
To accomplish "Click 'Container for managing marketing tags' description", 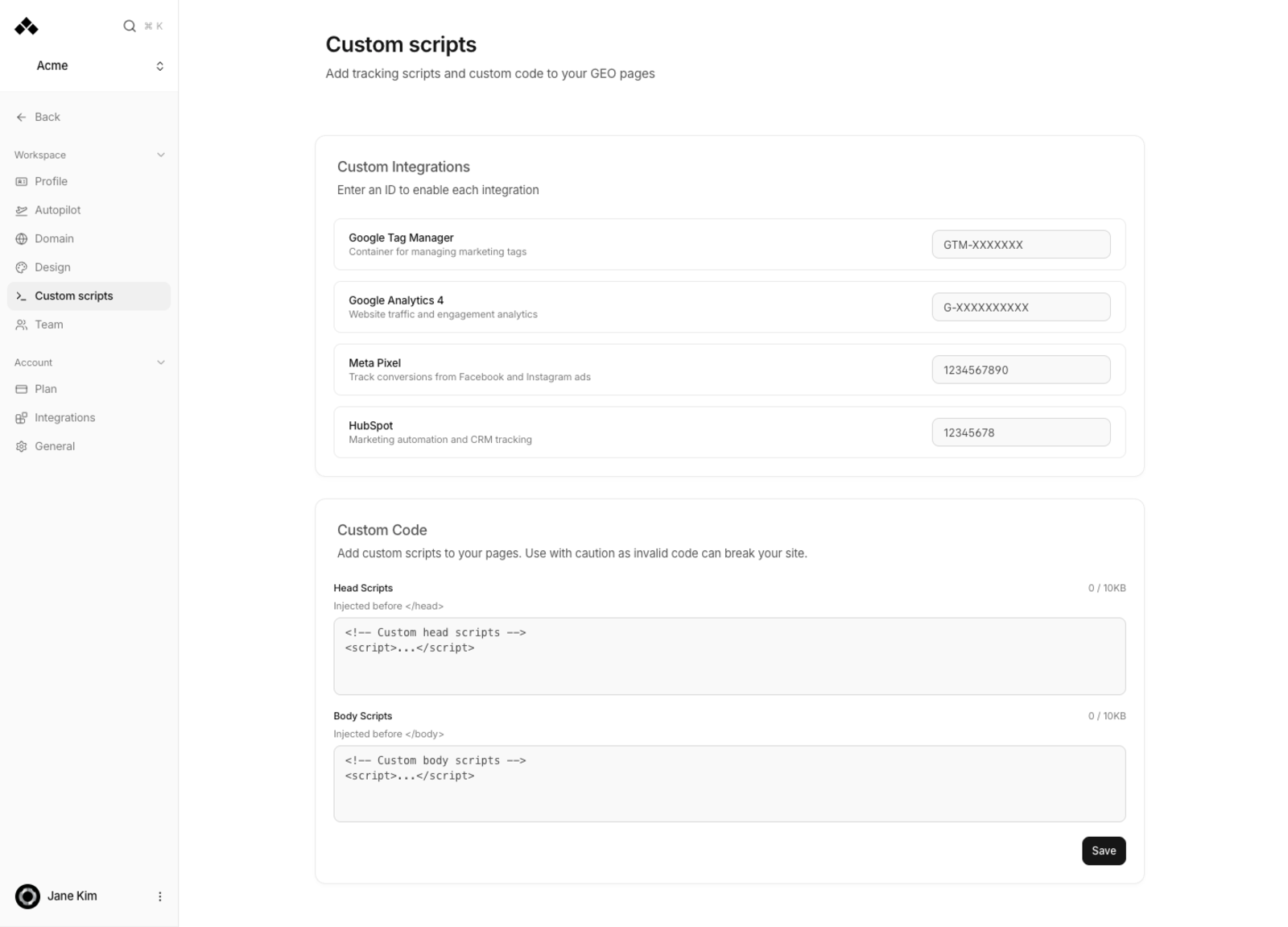I will click(x=437, y=252).
